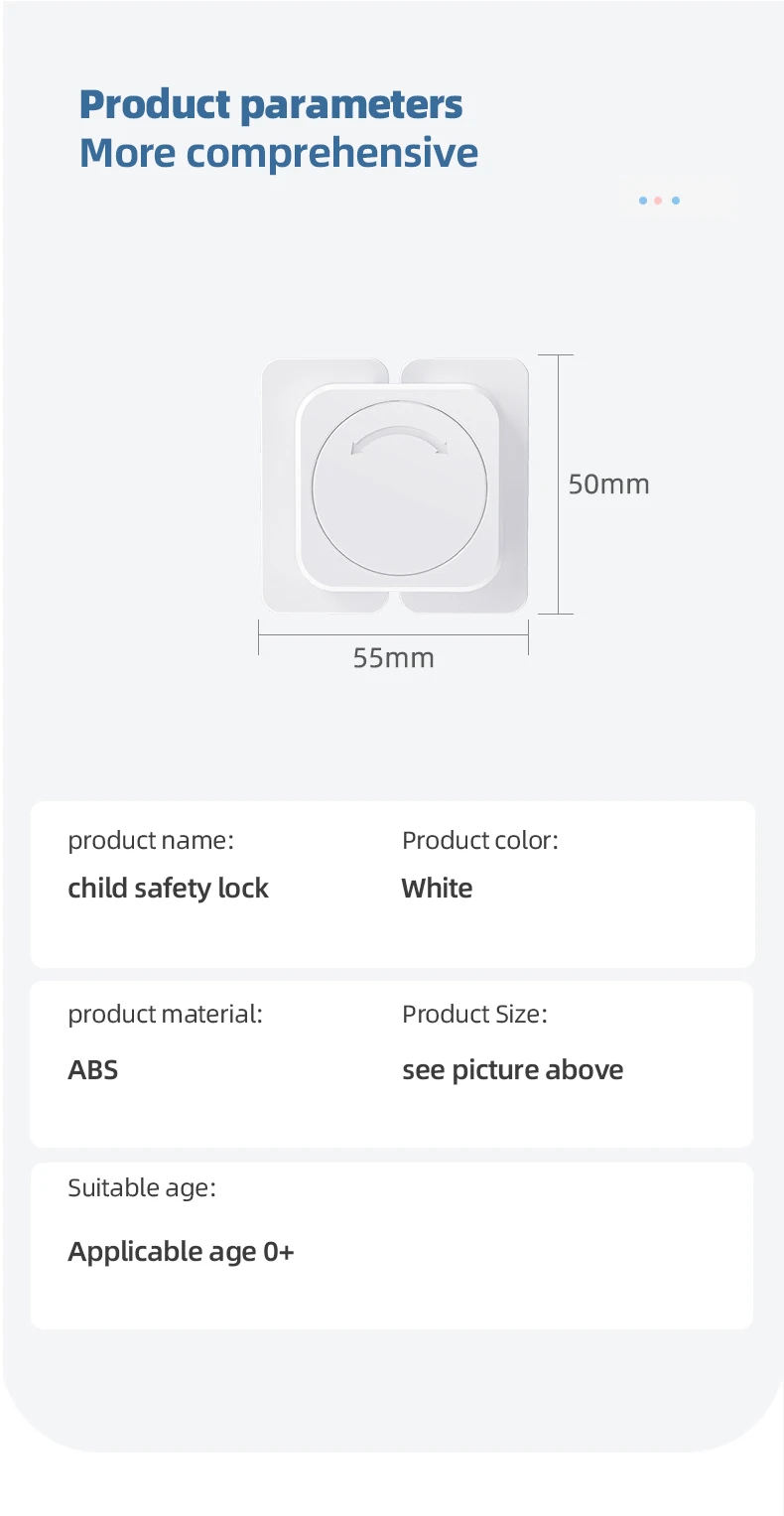Click the "More comprehensive" subheading
The image size is (784, 1516).
279,153
